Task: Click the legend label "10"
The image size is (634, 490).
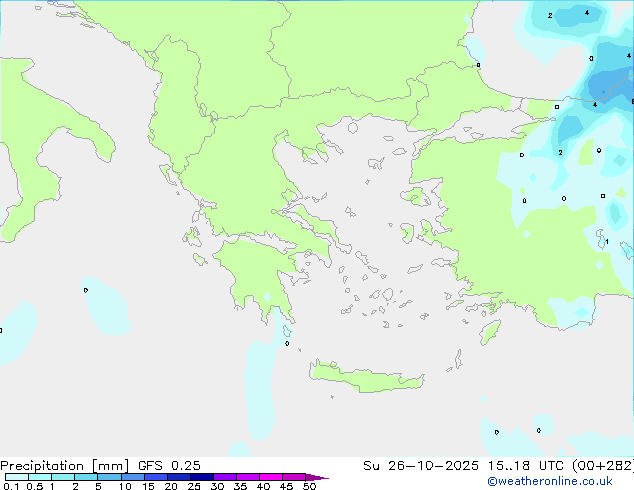Action: coord(125,486)
